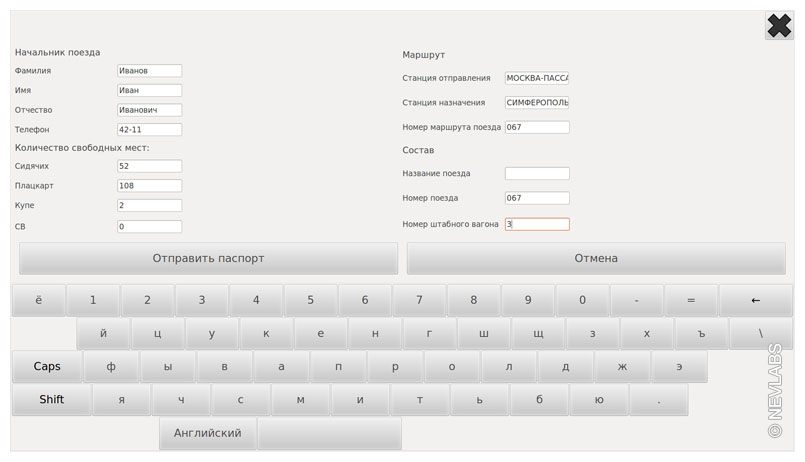Click the Отправить паспорт button

coord(208,258)
